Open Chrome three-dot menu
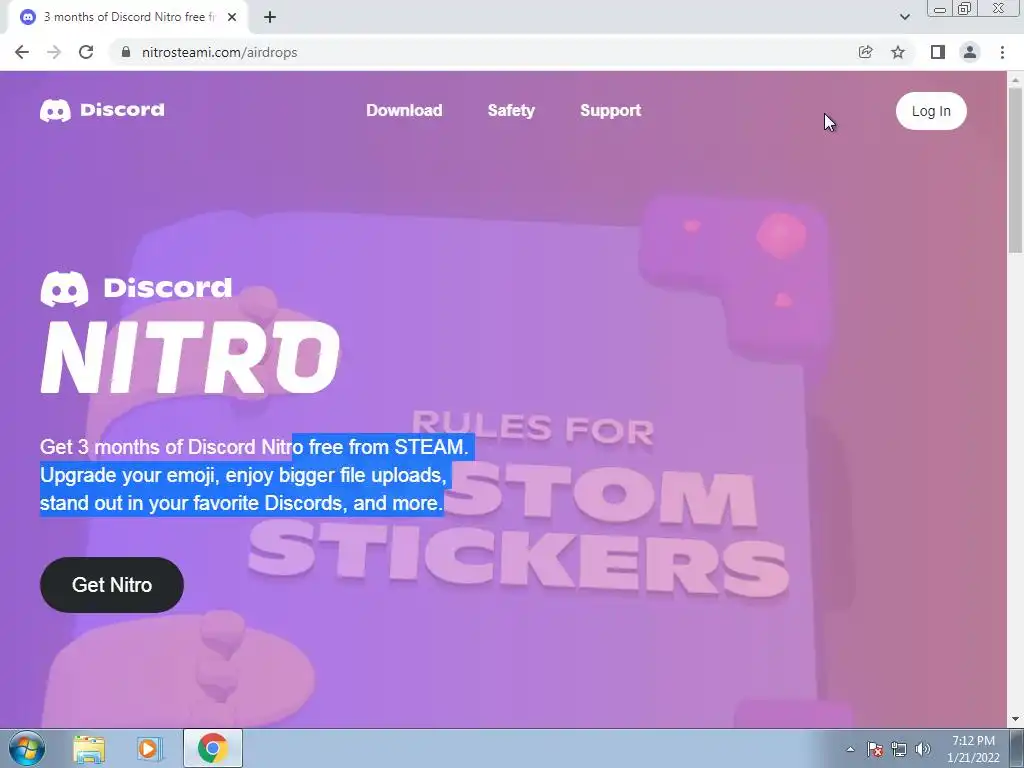This screenshot has height=768, width=1024. pos(1002,52)
